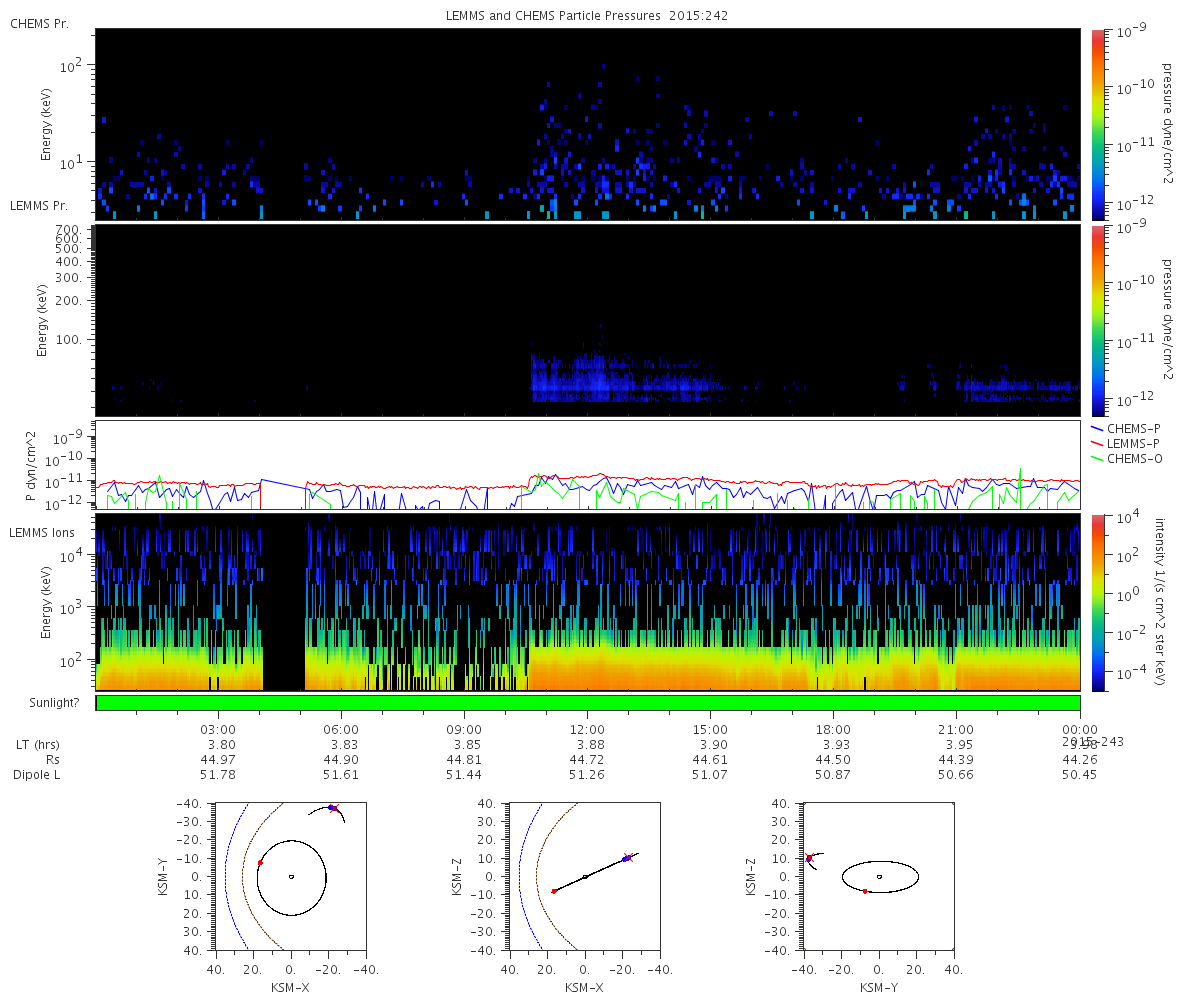Click the green Sunlight indicator bar
Viewport: 1200px width, 1000px height.
587,703
